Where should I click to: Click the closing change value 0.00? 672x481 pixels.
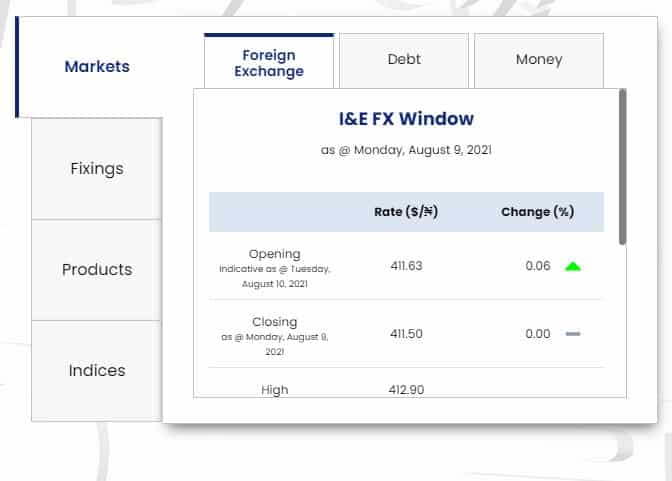point(538,334)
